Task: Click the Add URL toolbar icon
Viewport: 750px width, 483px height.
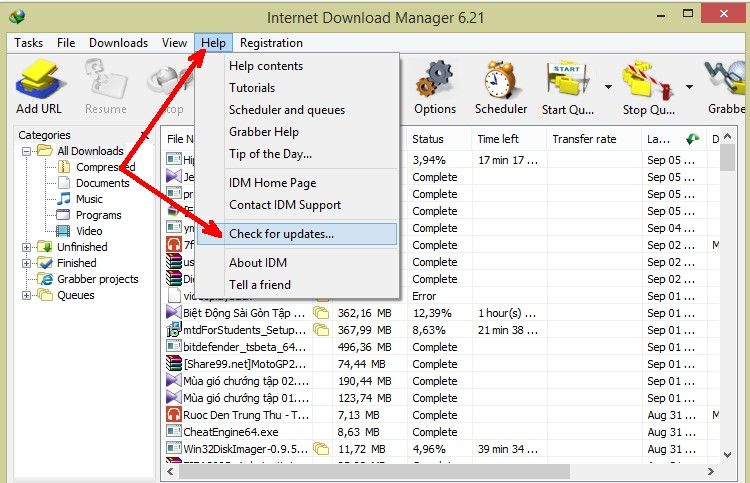Action: (x=39, y=79)
